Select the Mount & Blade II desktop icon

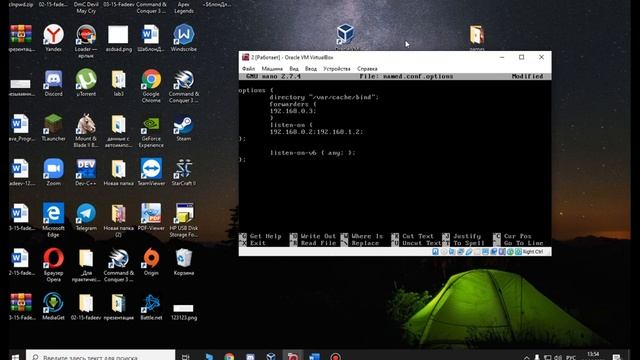click(x=86, y=130)
